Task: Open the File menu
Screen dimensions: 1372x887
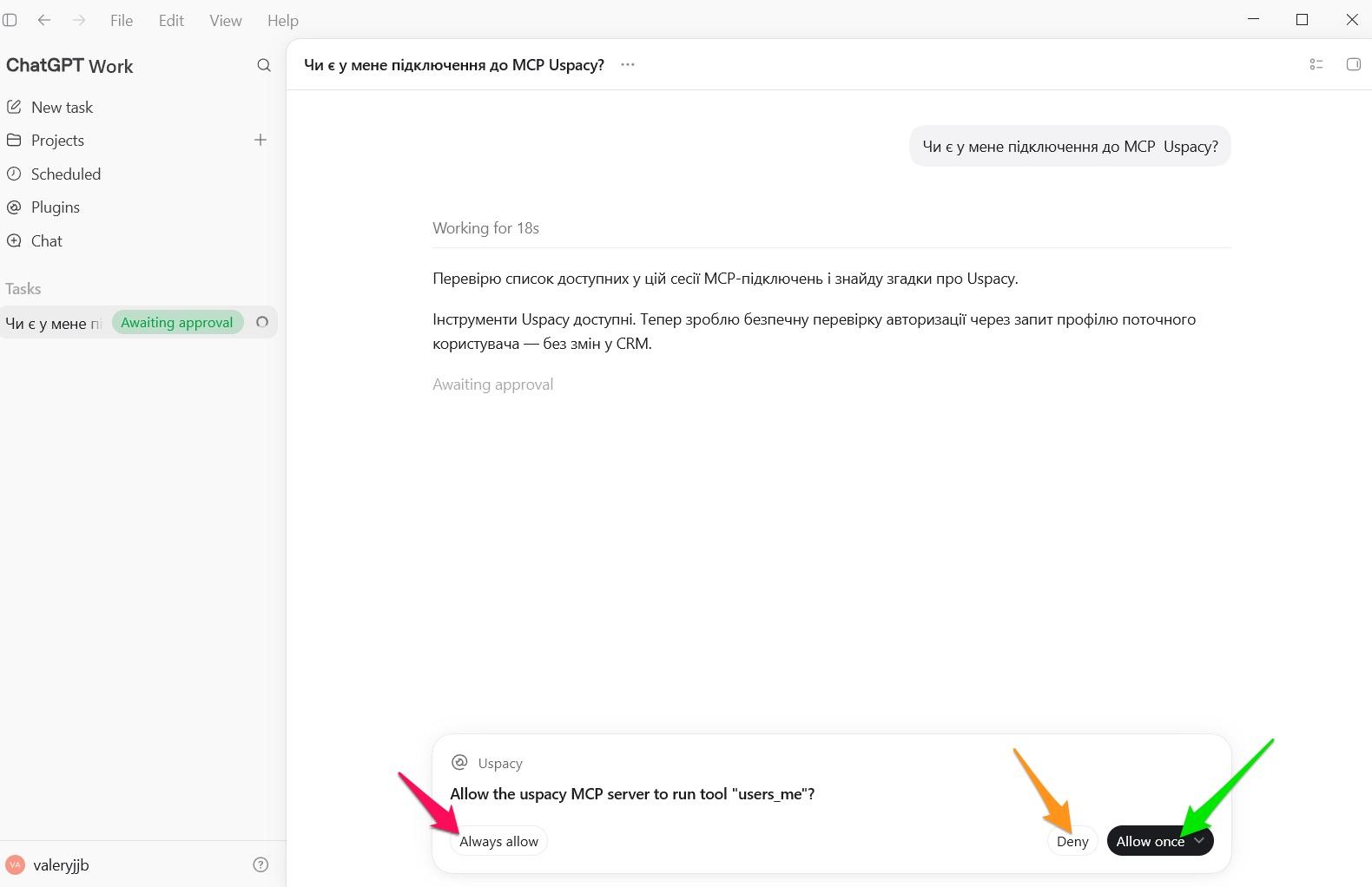Action: coord(122,21)
